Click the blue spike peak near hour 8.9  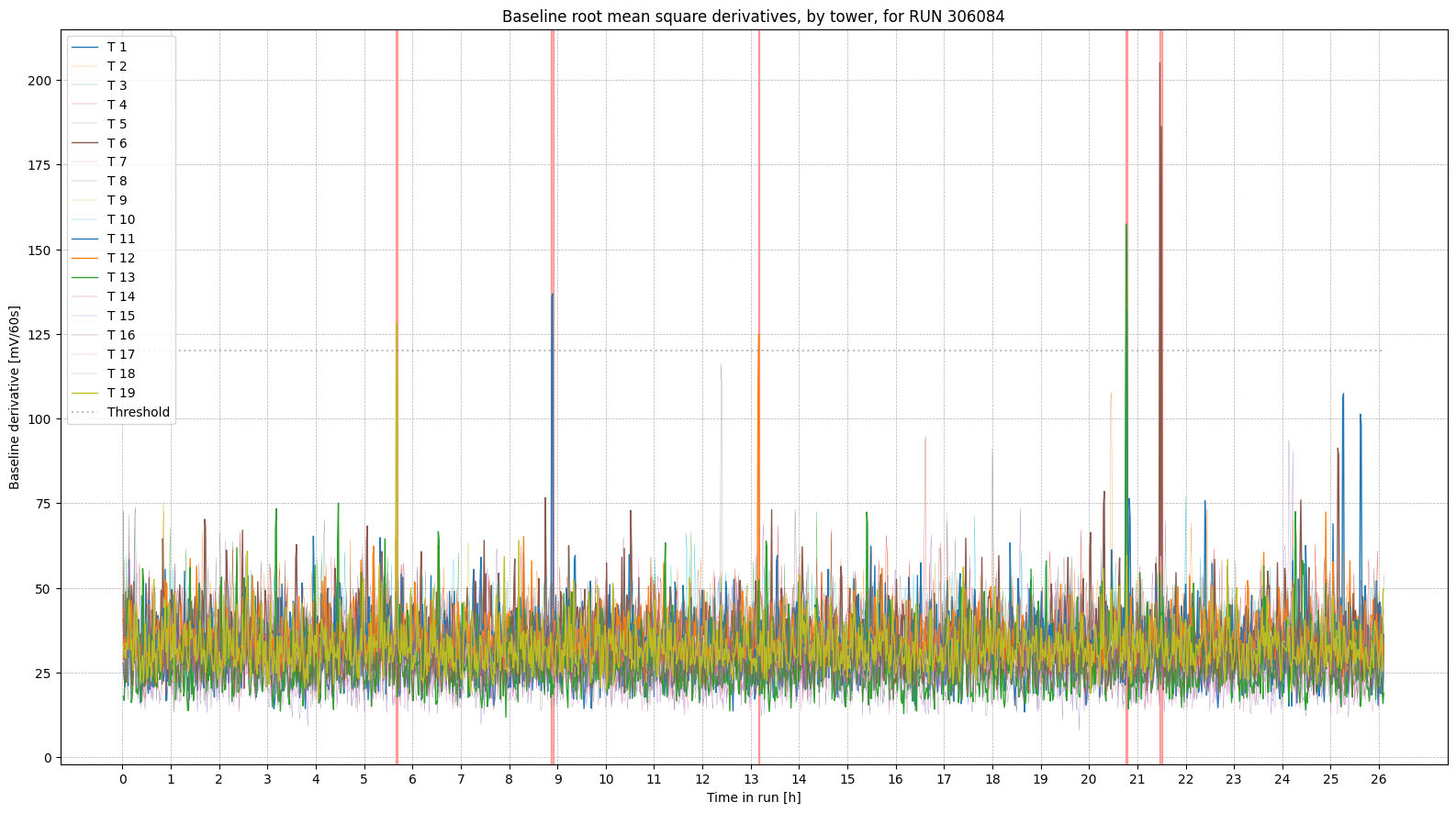552,295
